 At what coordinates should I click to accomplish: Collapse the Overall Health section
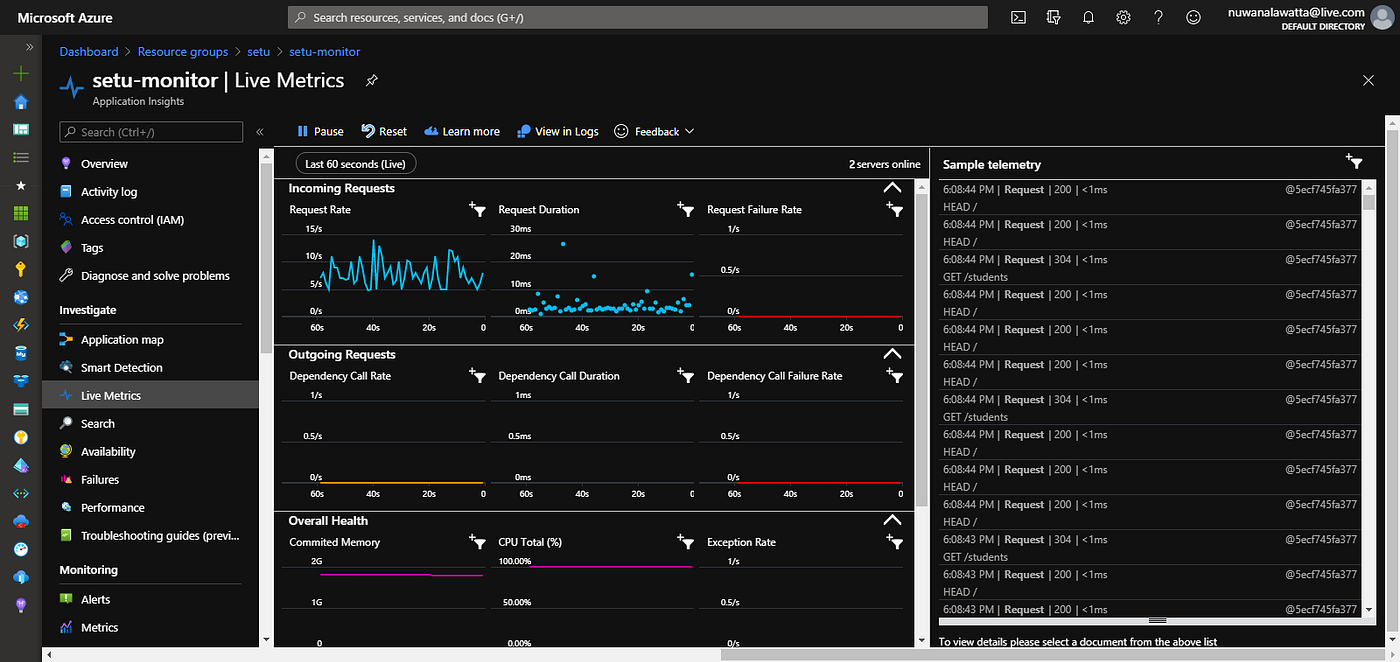892,519
